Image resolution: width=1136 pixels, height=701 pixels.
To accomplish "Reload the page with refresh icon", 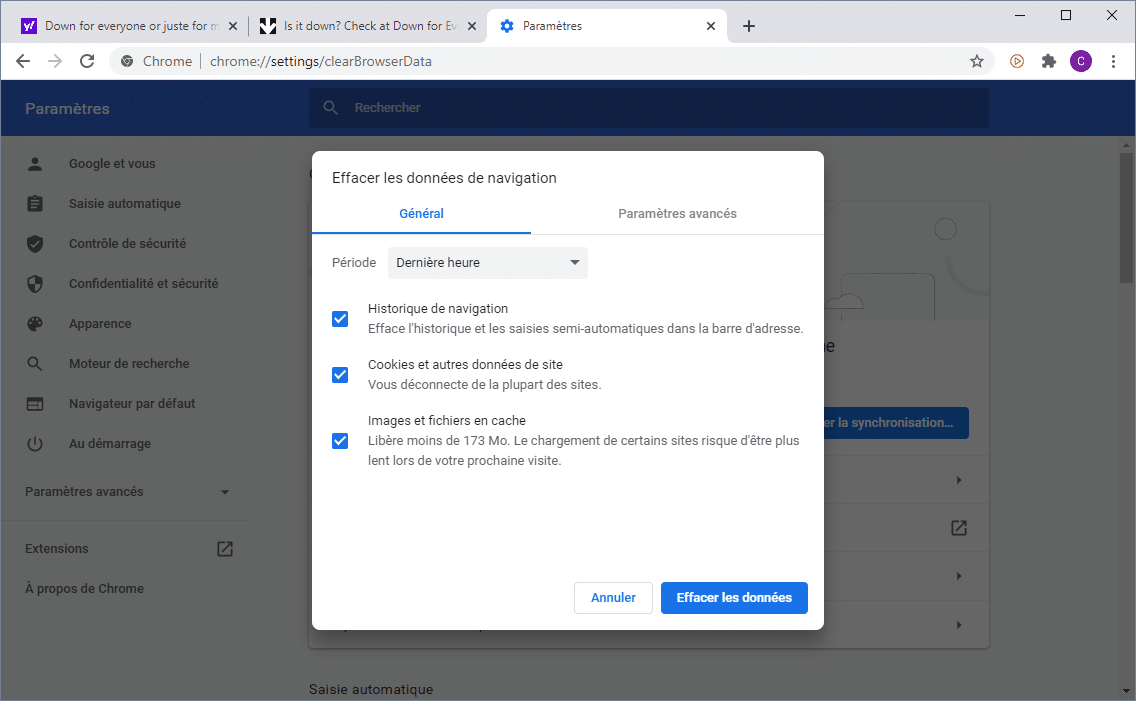I will [x=87, y=62].
